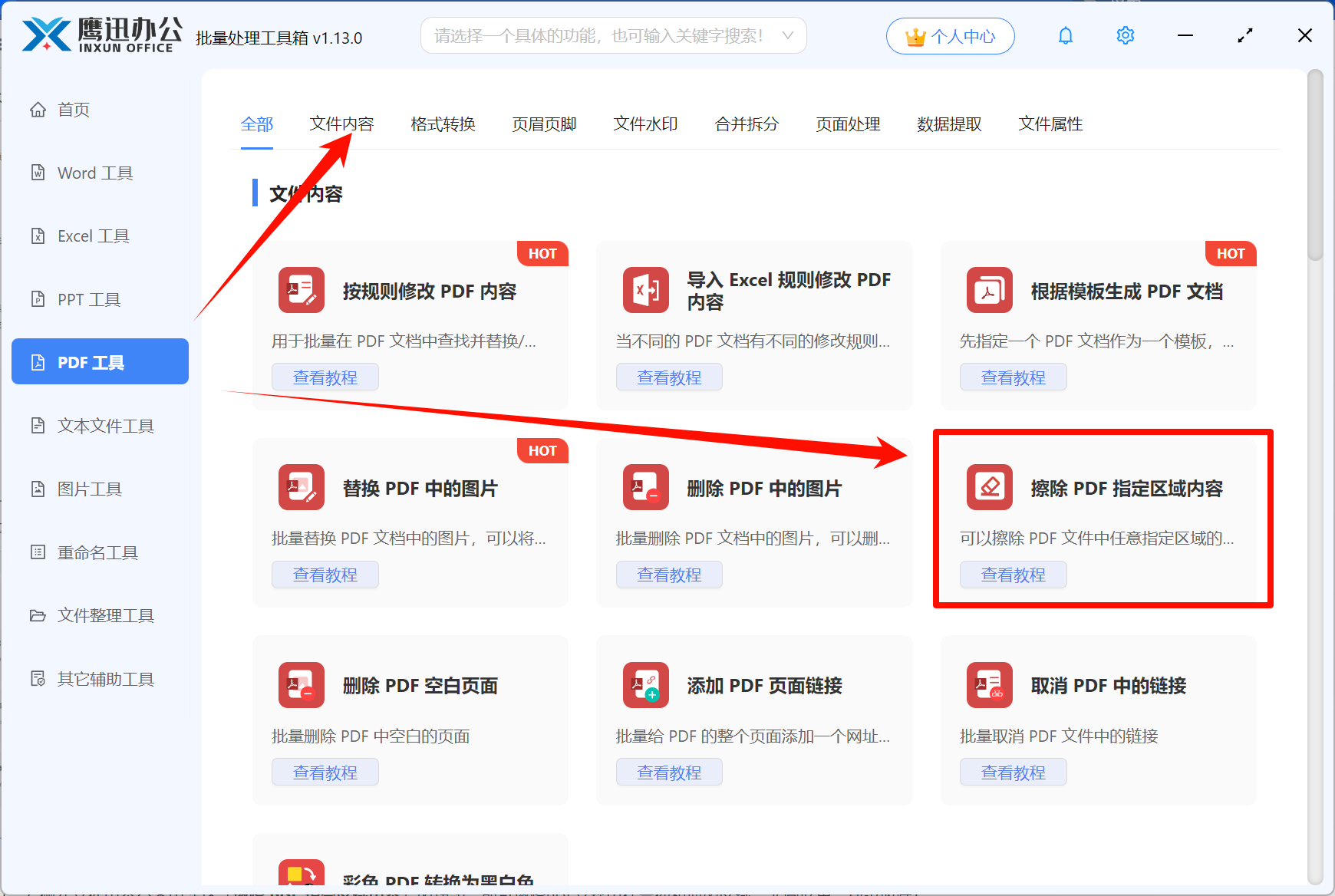Click the 替换 PDF 中的图片 tool icon
Screen dimensions: 1335x896
(301, 487)
